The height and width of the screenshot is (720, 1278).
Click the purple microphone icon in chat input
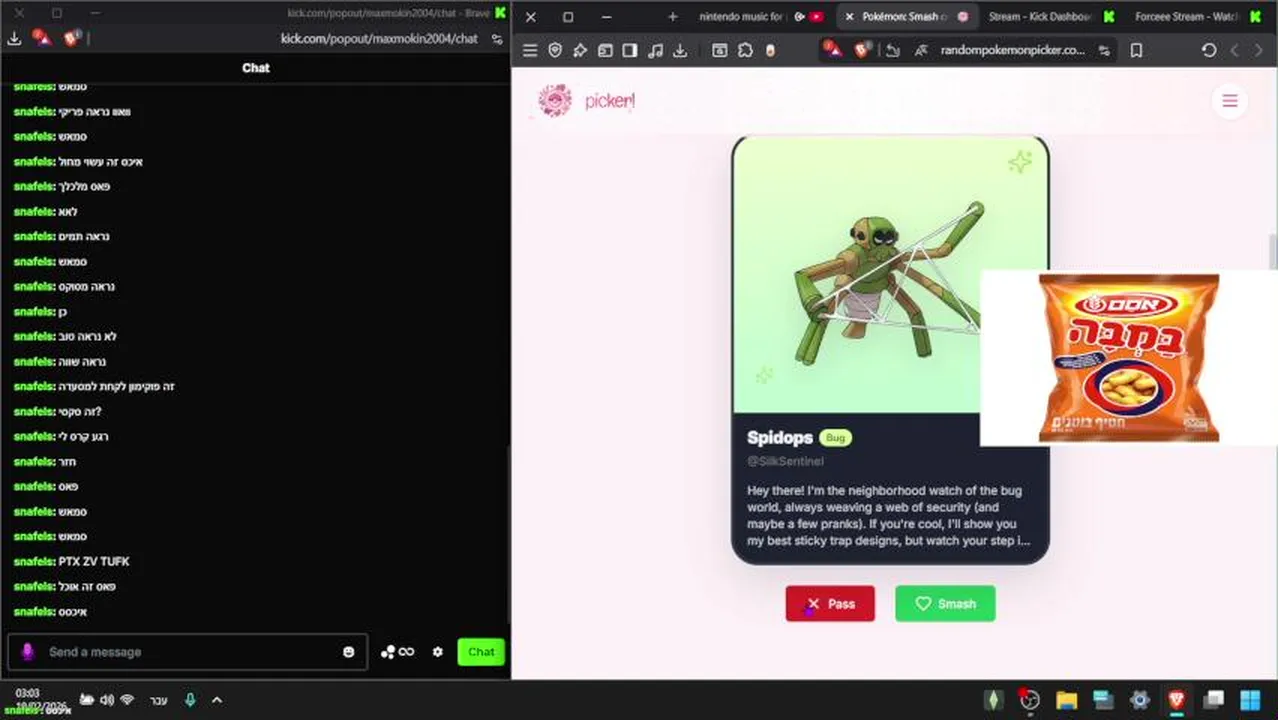tap(28, 651)
